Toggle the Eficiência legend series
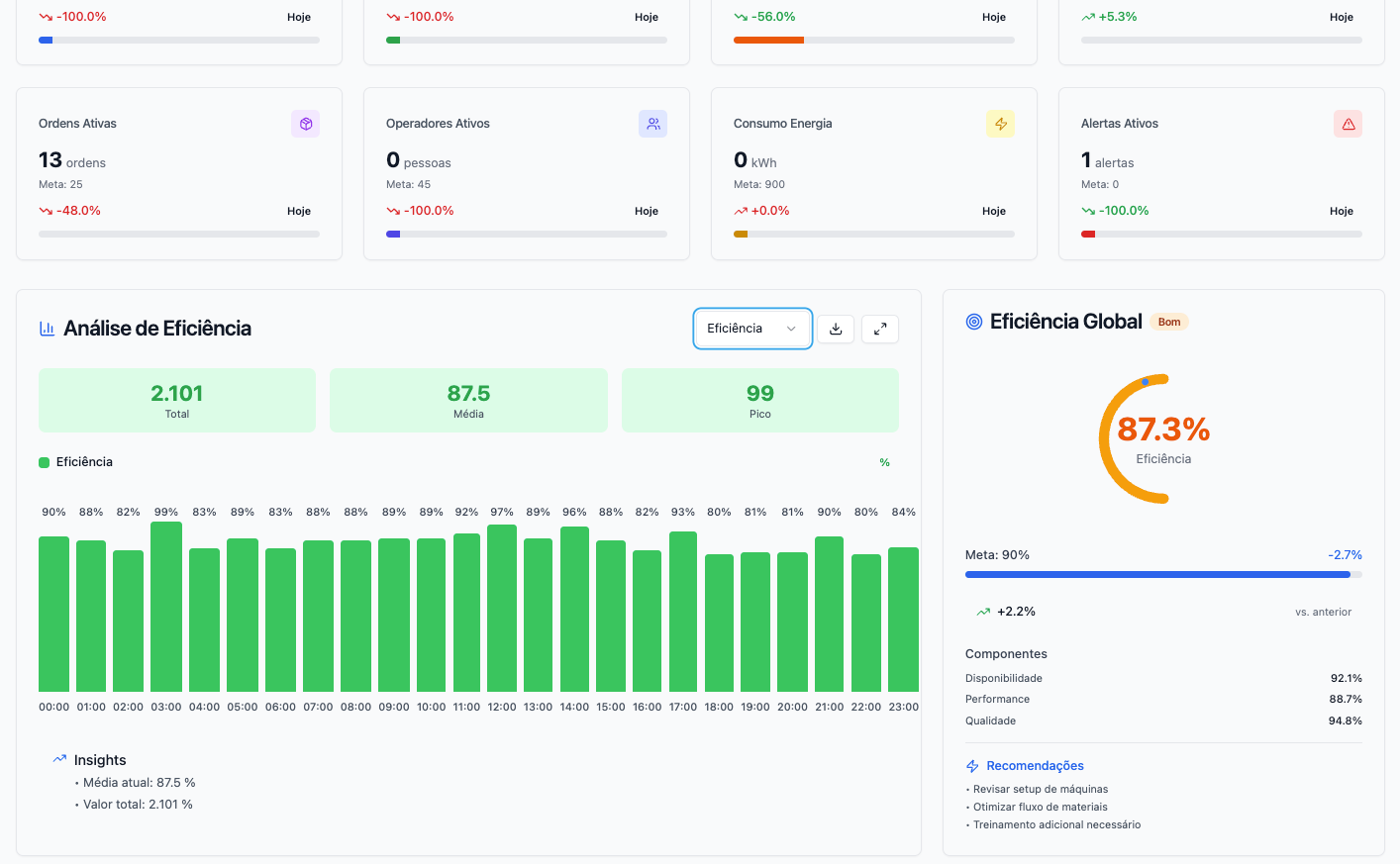The height and width of the screenshot is (864, 1400). click(x=75, y=462)
